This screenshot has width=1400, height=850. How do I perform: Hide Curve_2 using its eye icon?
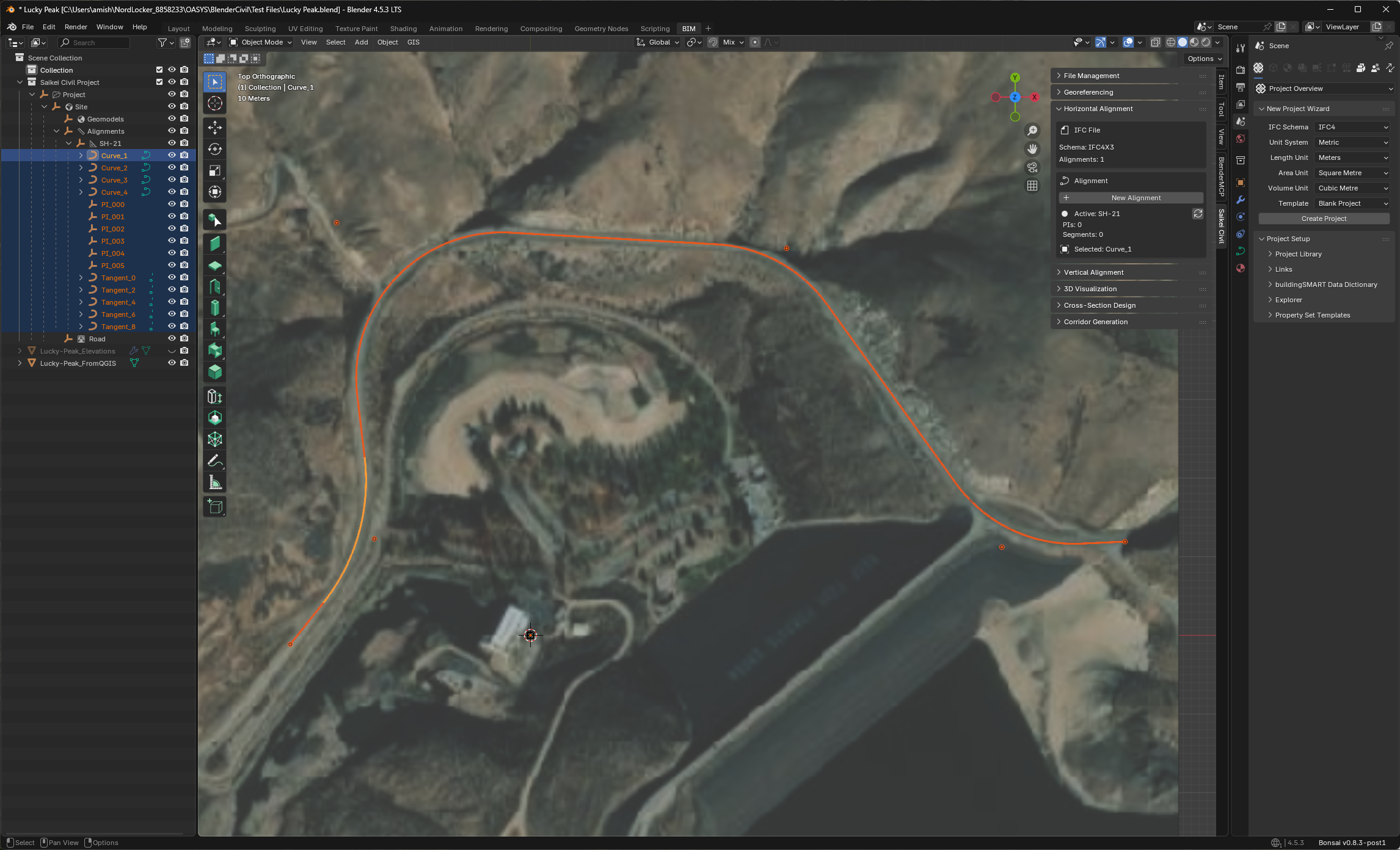tap(172, 167)
